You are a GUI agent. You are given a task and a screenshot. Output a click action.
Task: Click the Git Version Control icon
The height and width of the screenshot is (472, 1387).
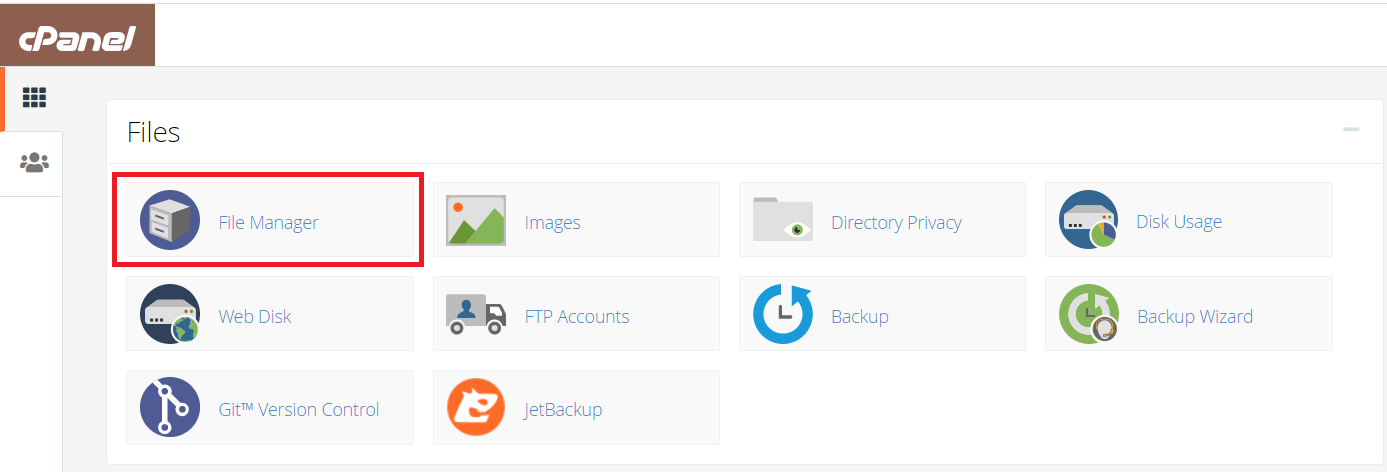[170, 408]
